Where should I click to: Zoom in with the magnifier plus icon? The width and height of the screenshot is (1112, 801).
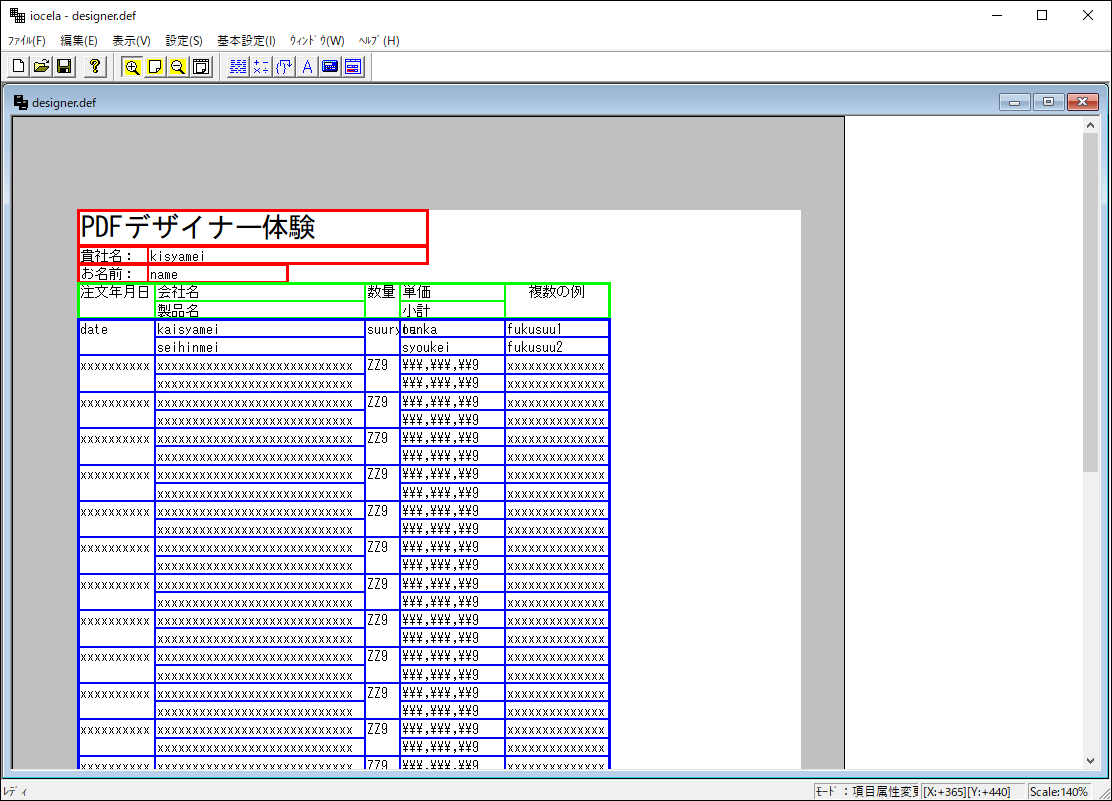[132, 67]
